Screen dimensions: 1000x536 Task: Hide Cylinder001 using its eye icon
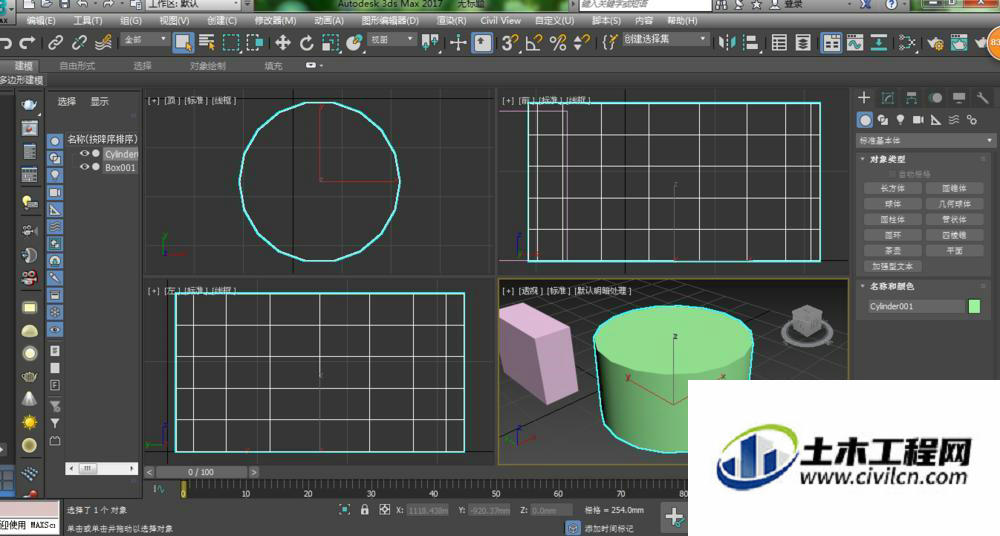pos(84,154)
